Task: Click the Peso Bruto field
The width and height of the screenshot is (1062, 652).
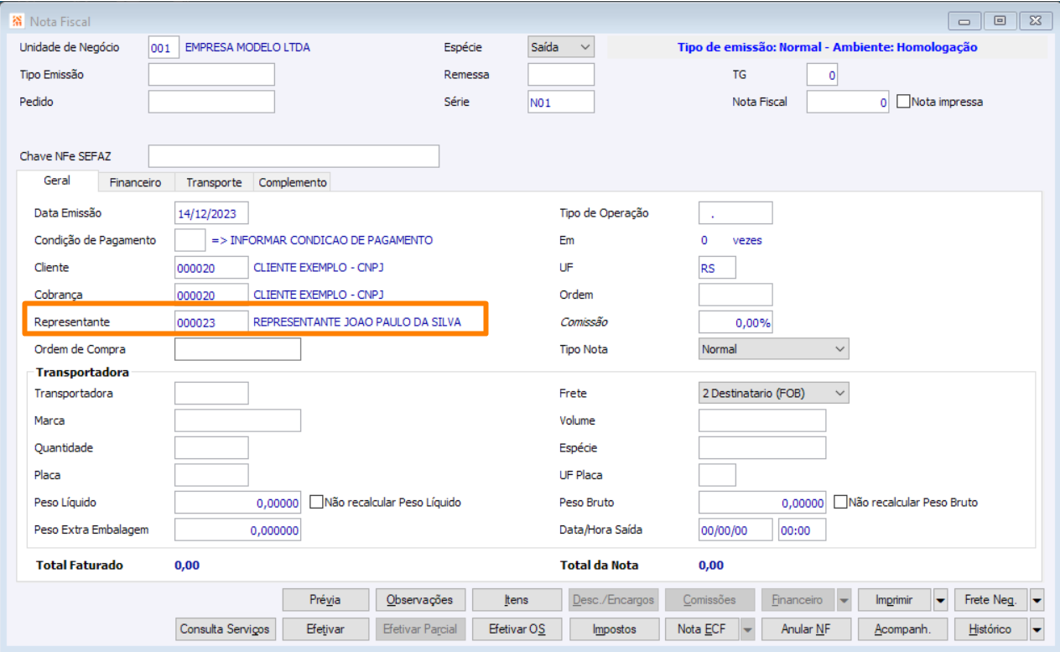Action: pyautogui.click(x=762, y=502)
